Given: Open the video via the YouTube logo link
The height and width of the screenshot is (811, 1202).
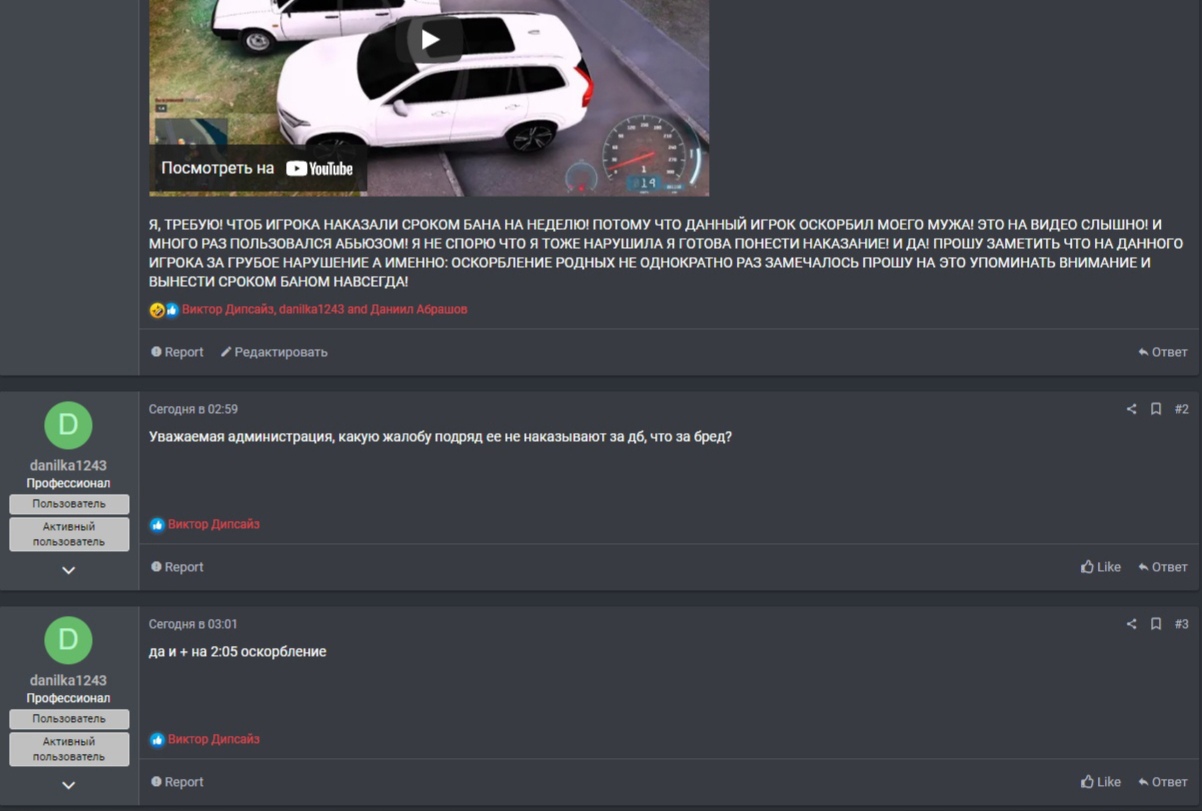Looking at the screenshot, I should (x=320, y=169).
